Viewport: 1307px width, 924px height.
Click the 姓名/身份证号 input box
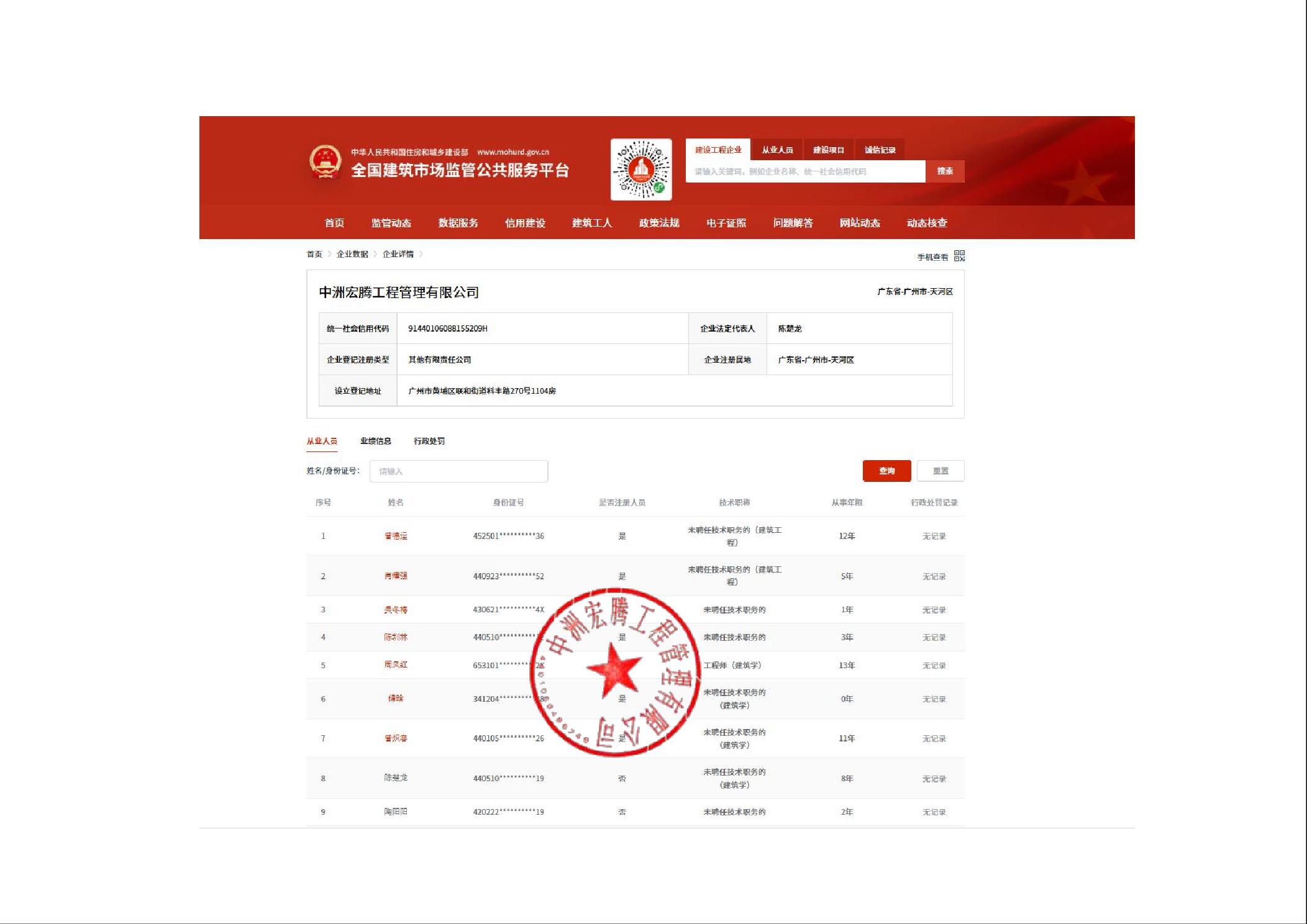coord(458,471)
